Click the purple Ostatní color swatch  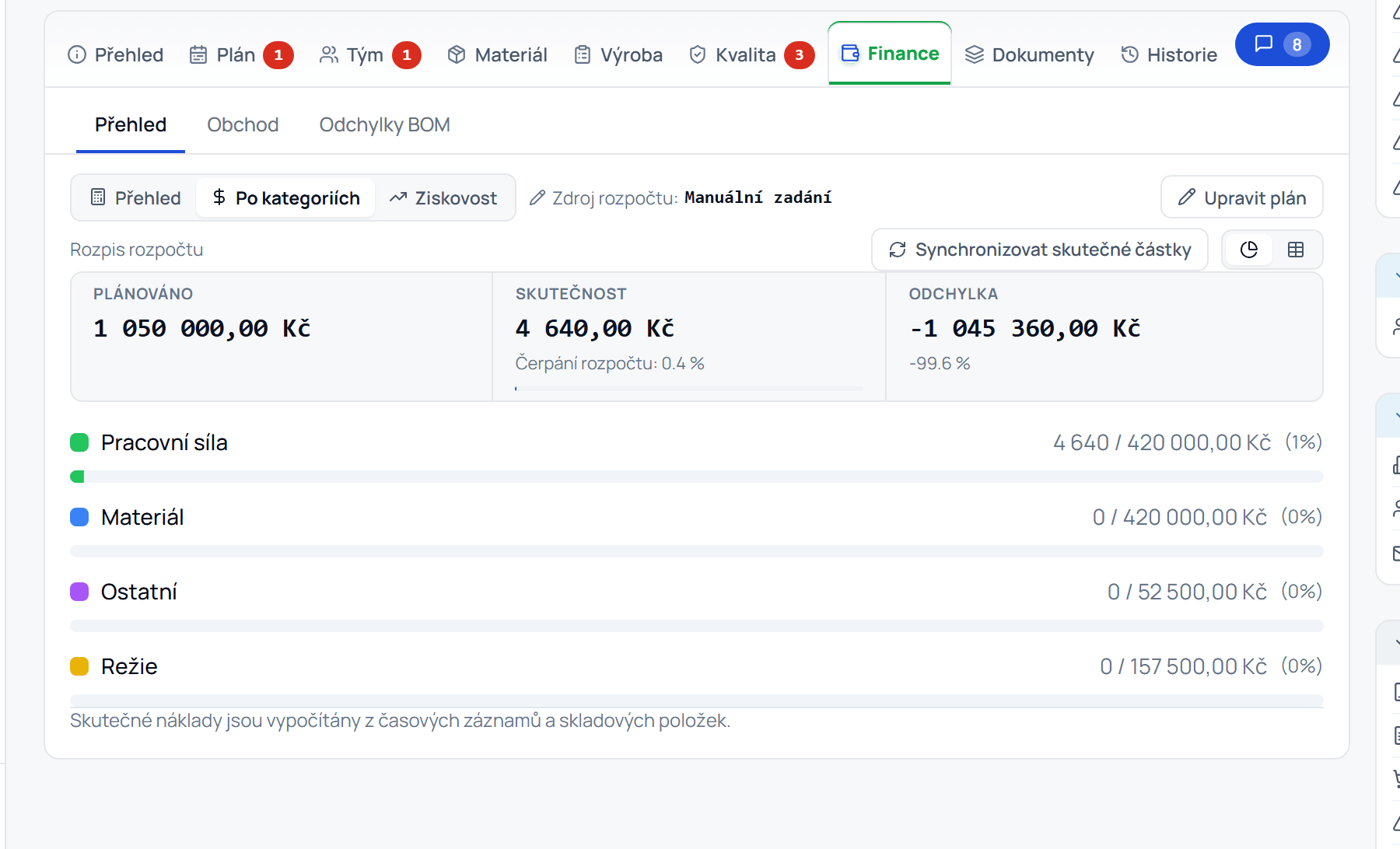tap(79, 592)
